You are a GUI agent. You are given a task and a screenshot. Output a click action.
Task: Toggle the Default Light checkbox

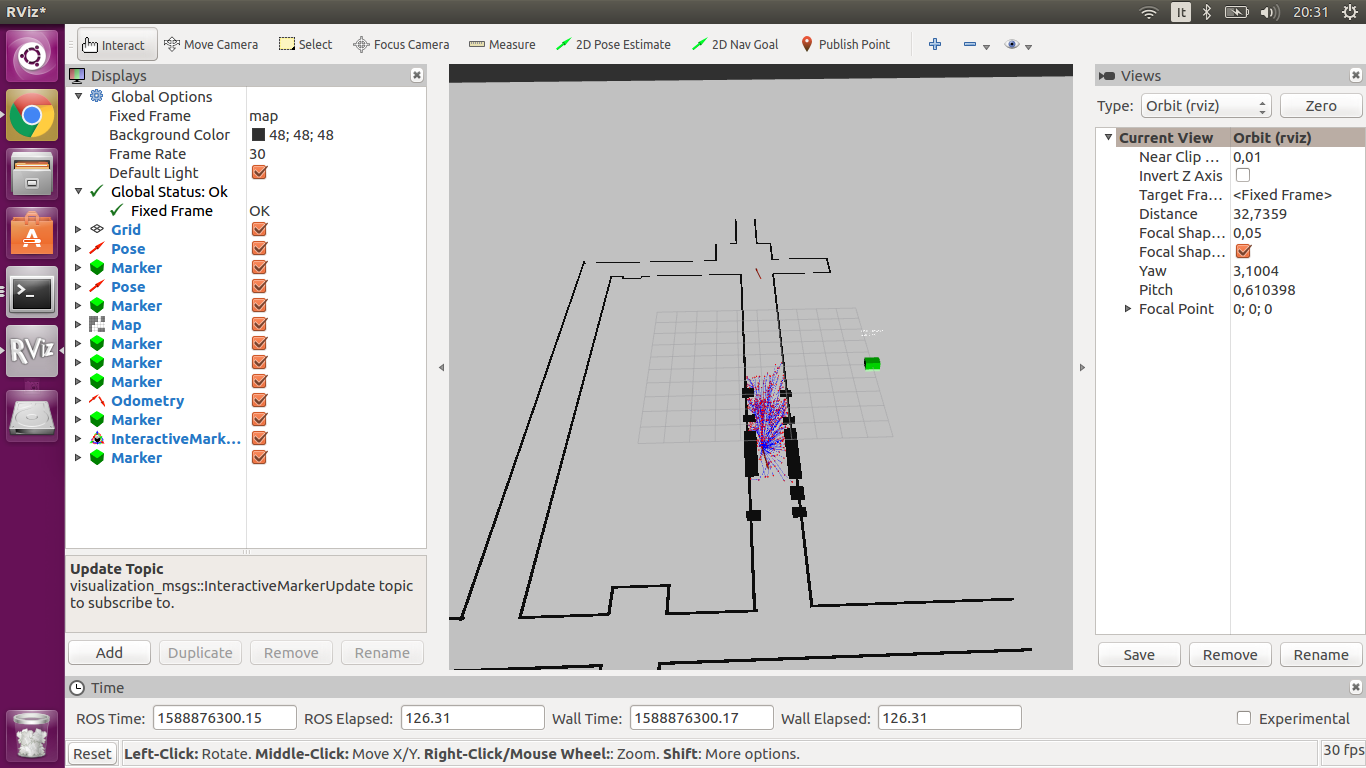click(259, 172)
